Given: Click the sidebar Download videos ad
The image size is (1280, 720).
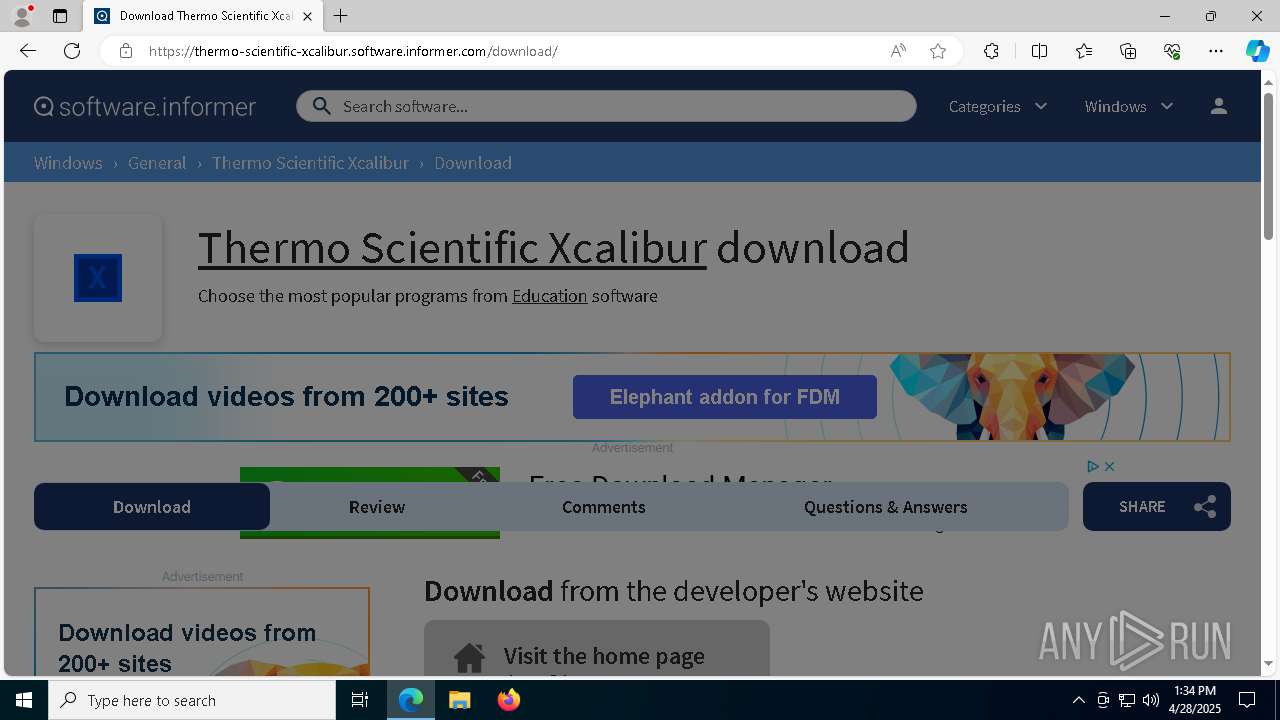Looking at the screenshot, I should pos(202,632).
